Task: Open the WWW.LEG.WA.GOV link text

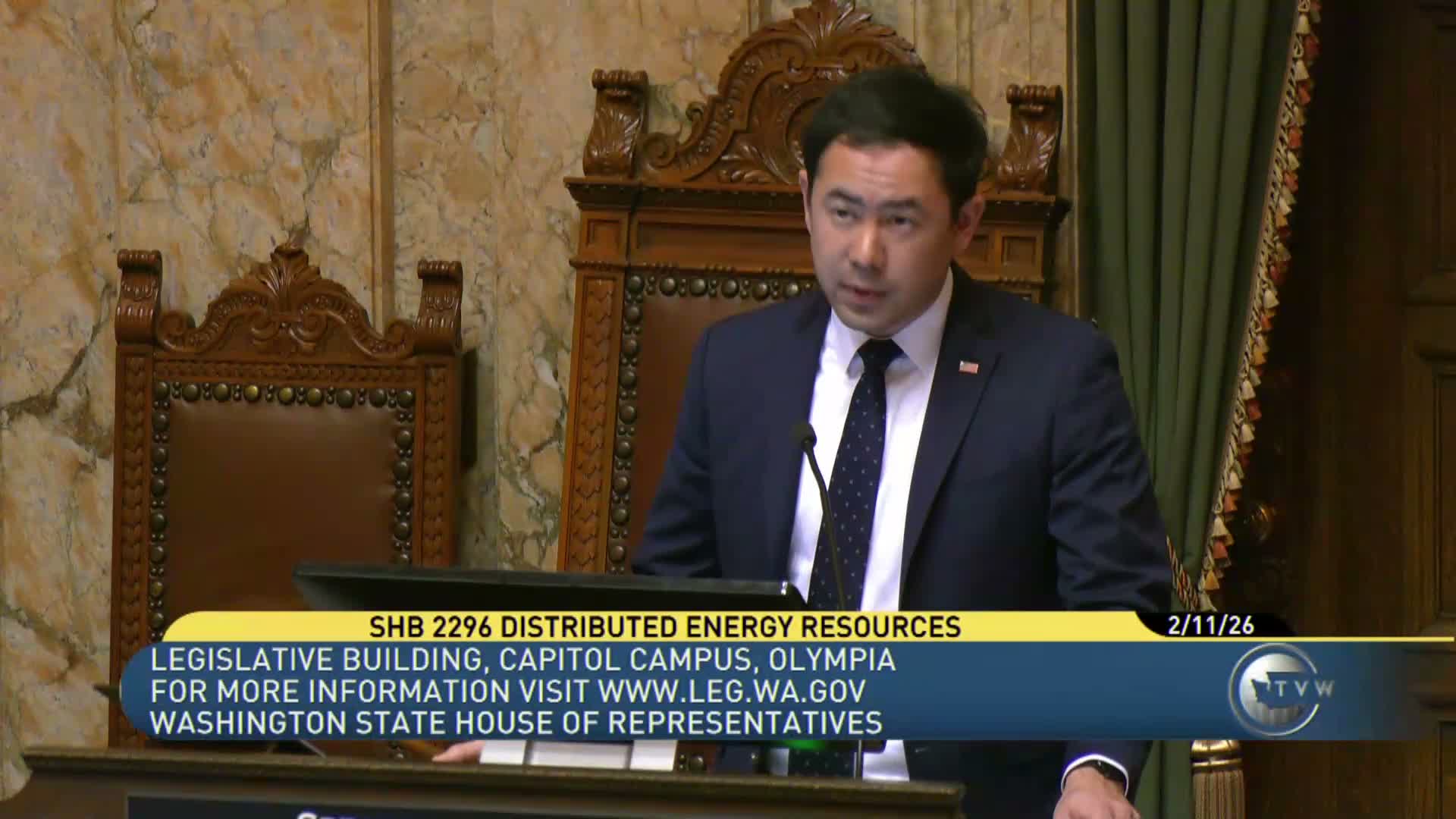Action: tap(730, 691)
